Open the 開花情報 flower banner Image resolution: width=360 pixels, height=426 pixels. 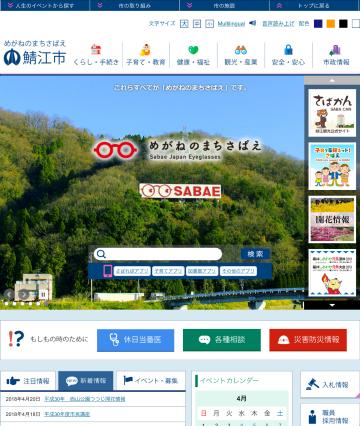[332, 219]
